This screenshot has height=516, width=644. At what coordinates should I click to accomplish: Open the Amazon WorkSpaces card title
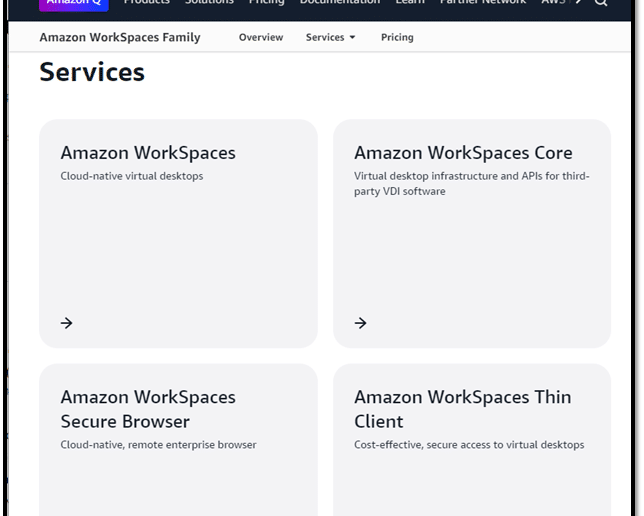point(148,153)
